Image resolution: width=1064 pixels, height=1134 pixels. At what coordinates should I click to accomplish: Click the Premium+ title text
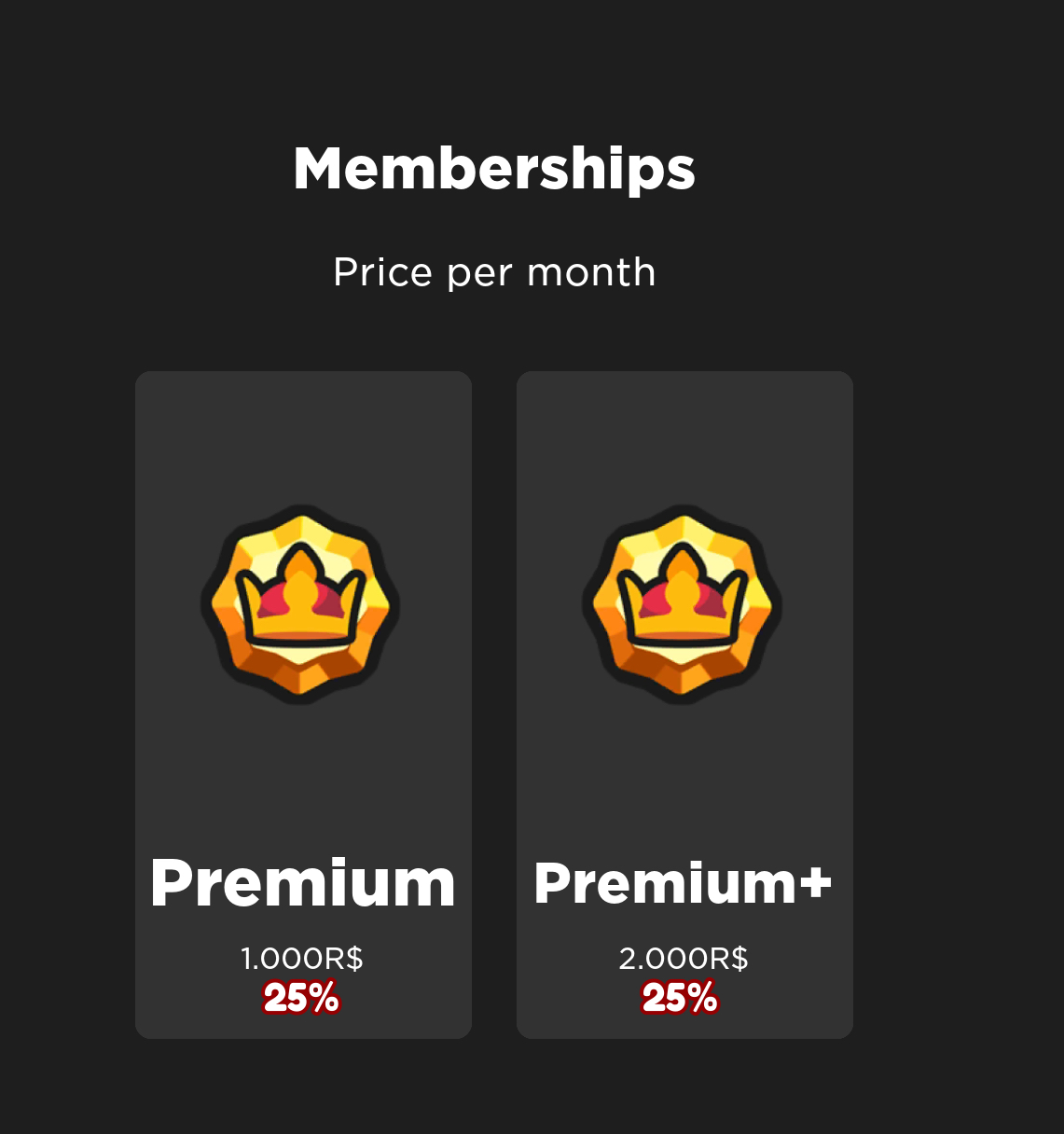tap(683, 882)
